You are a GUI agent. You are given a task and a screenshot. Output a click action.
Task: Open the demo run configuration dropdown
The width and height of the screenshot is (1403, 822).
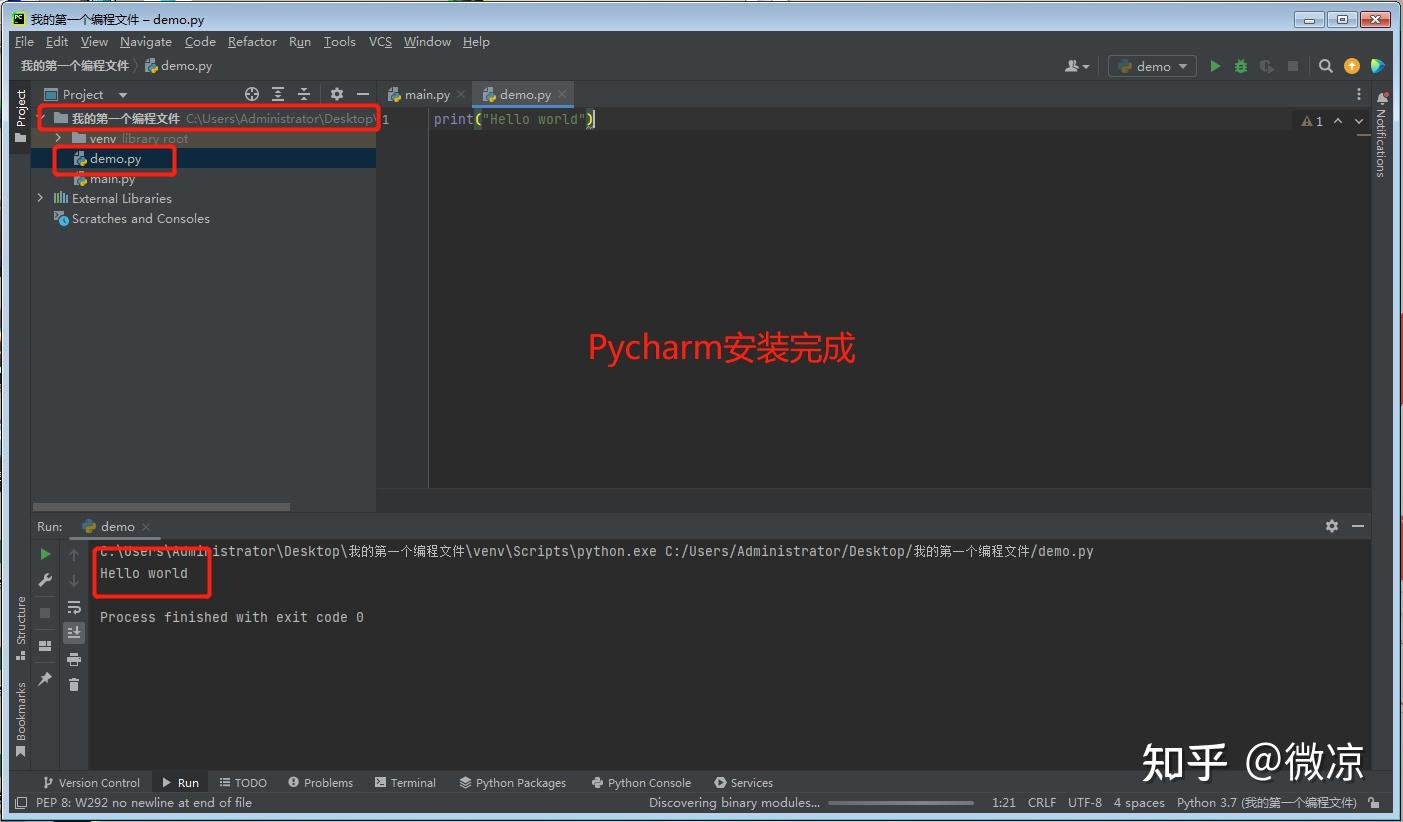click(1152, 66)
